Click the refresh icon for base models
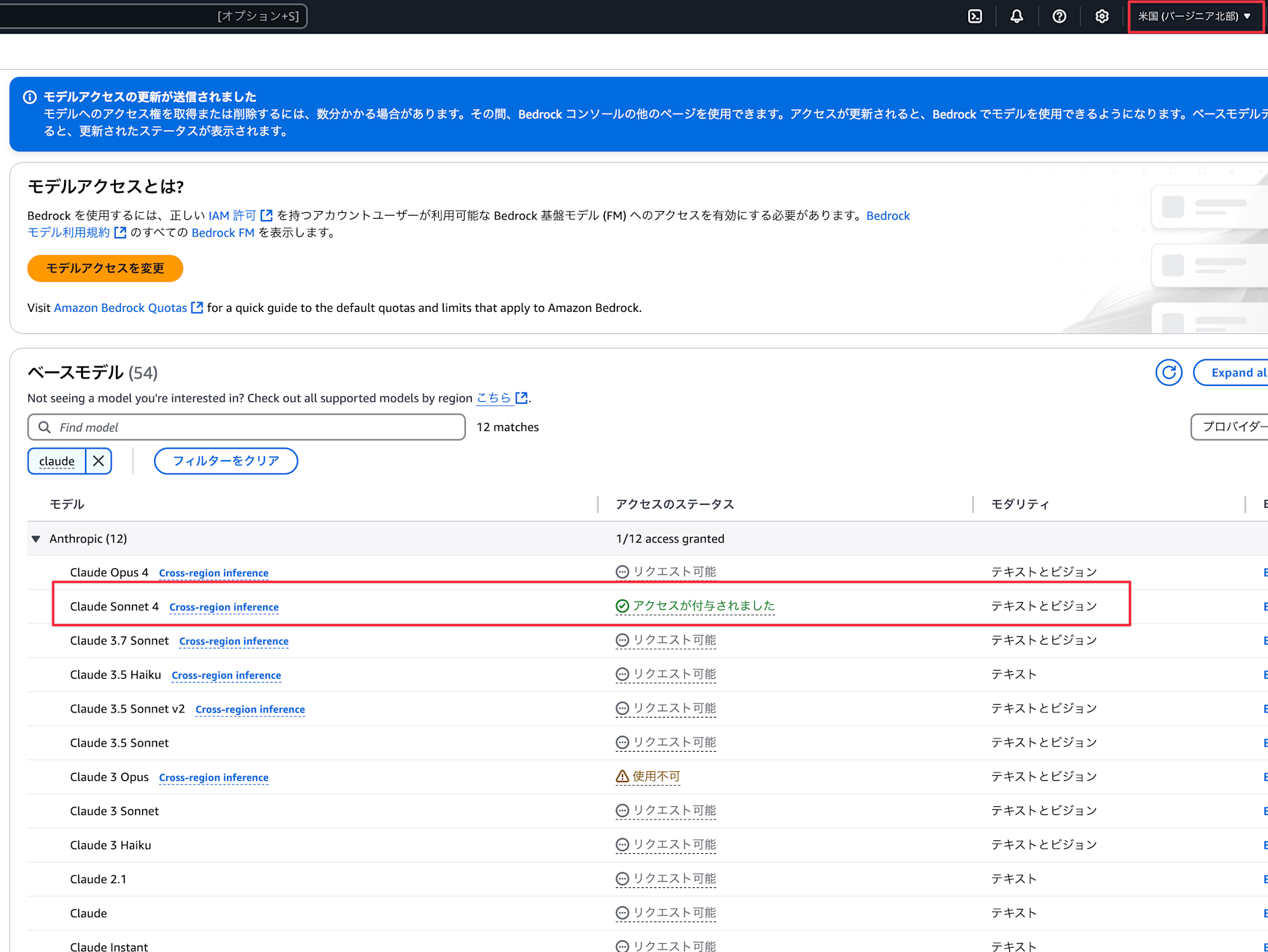1268x952 pixels. coord(1168,373)
